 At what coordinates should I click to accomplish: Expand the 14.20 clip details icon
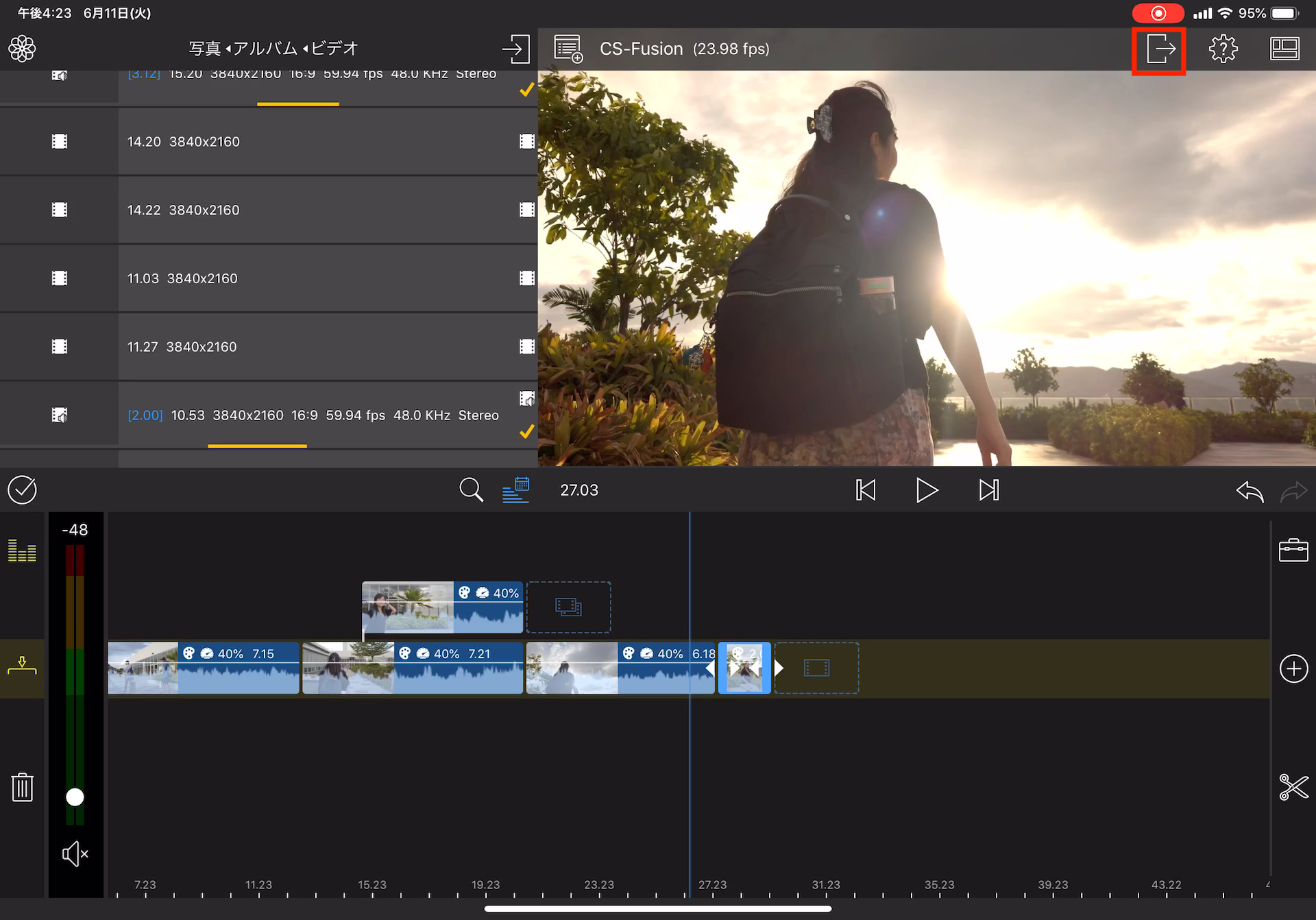point(526,141)
